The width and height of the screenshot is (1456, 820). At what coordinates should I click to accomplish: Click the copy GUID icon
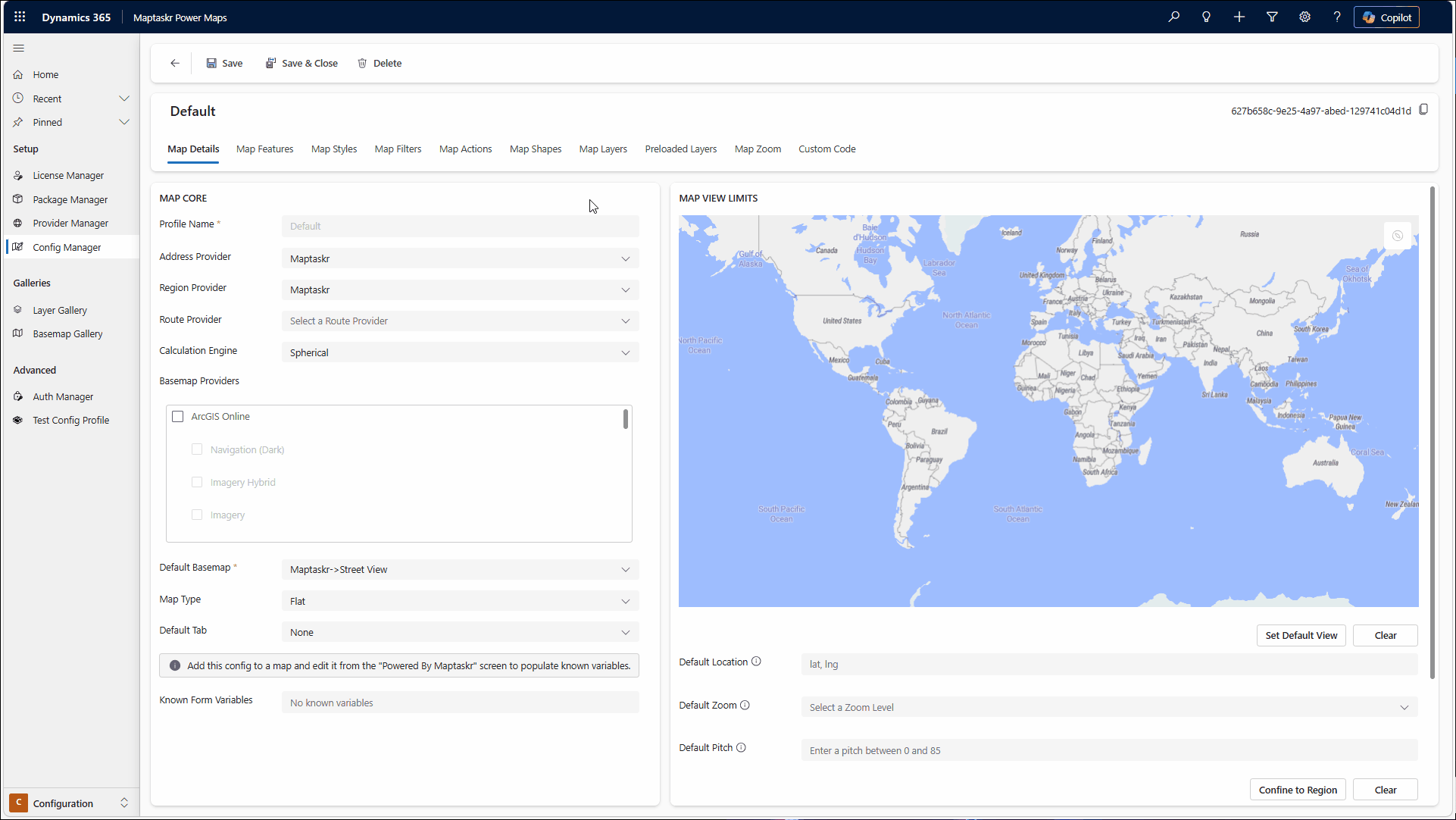(x=1423, y=110)
